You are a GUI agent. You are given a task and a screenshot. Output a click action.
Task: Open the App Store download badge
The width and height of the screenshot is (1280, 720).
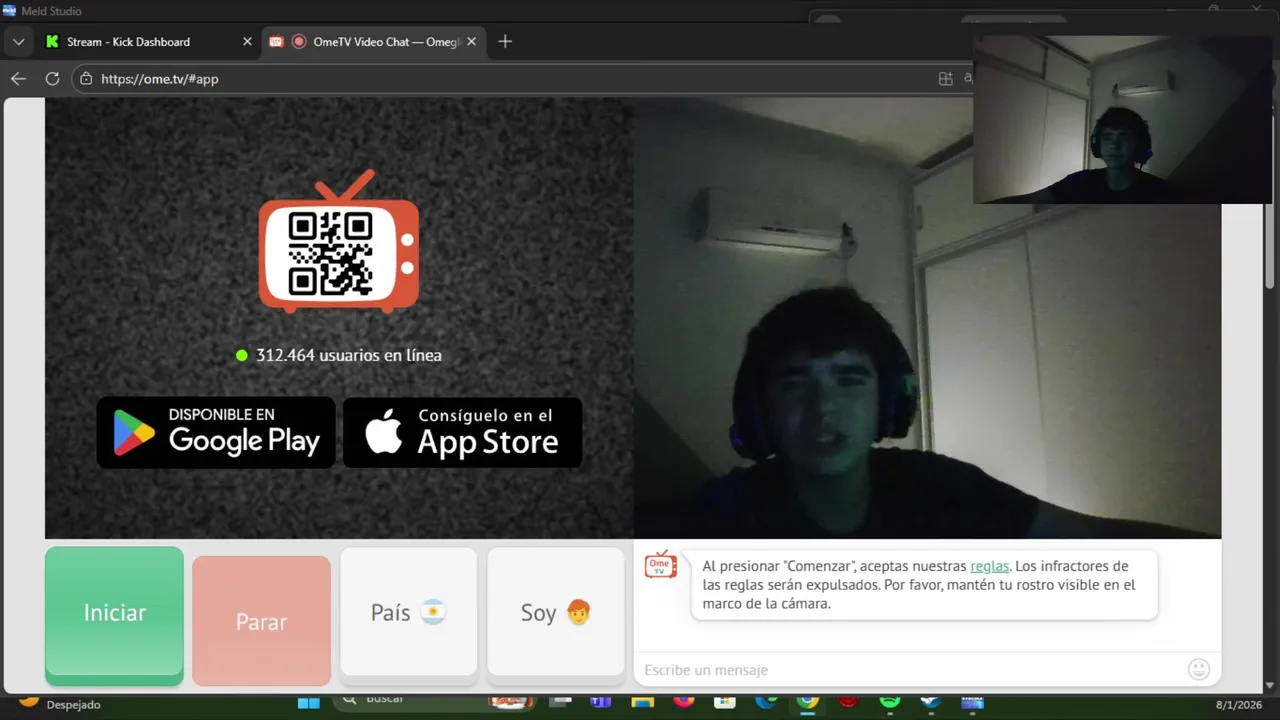coord(462,432)
